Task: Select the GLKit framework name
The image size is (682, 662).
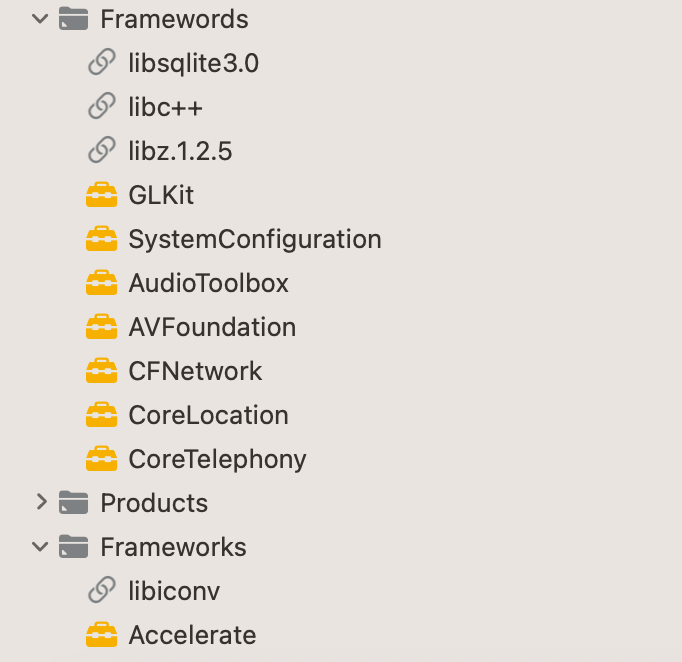Action: [x=161, y=195]
